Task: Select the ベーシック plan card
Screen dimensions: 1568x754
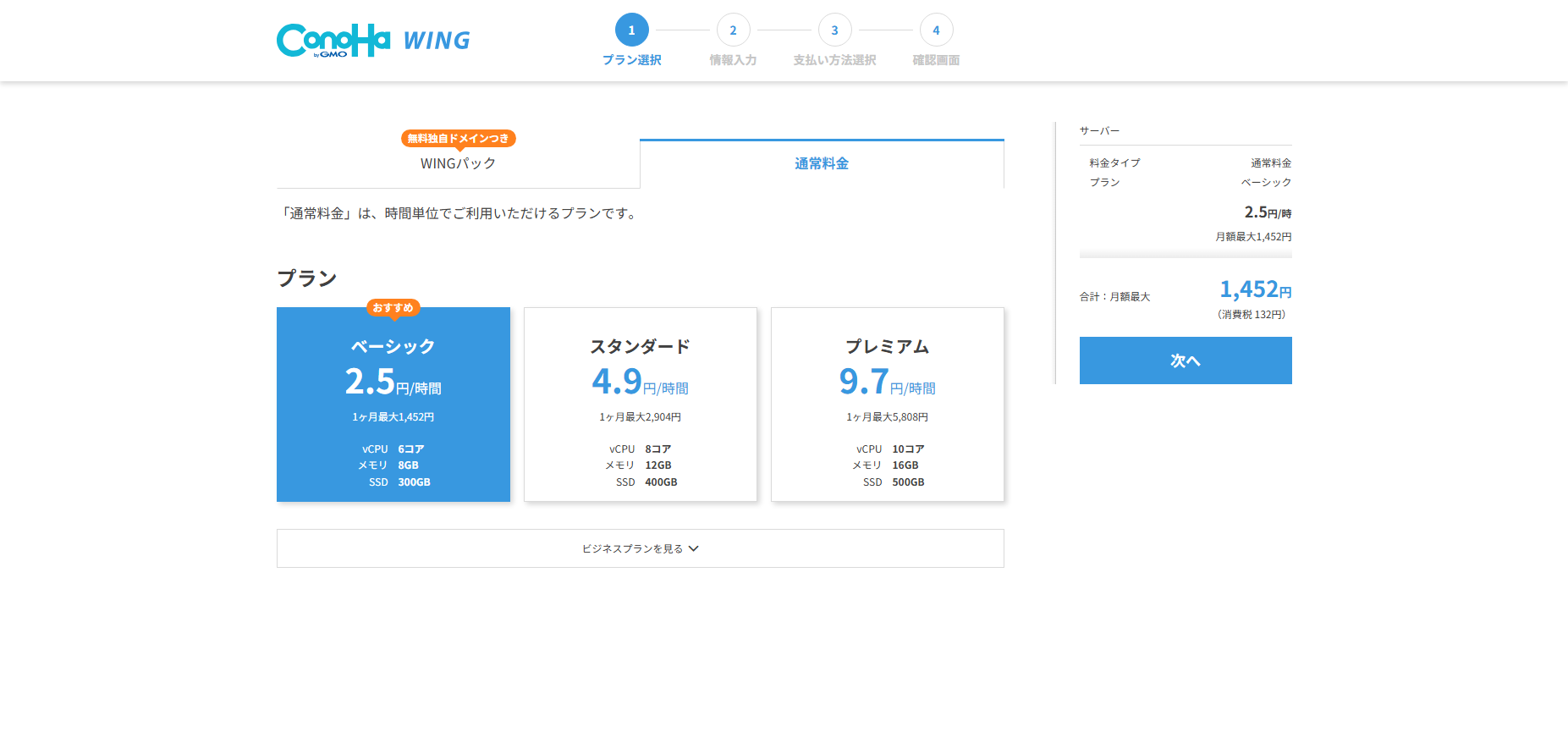Action: (393, 405)
